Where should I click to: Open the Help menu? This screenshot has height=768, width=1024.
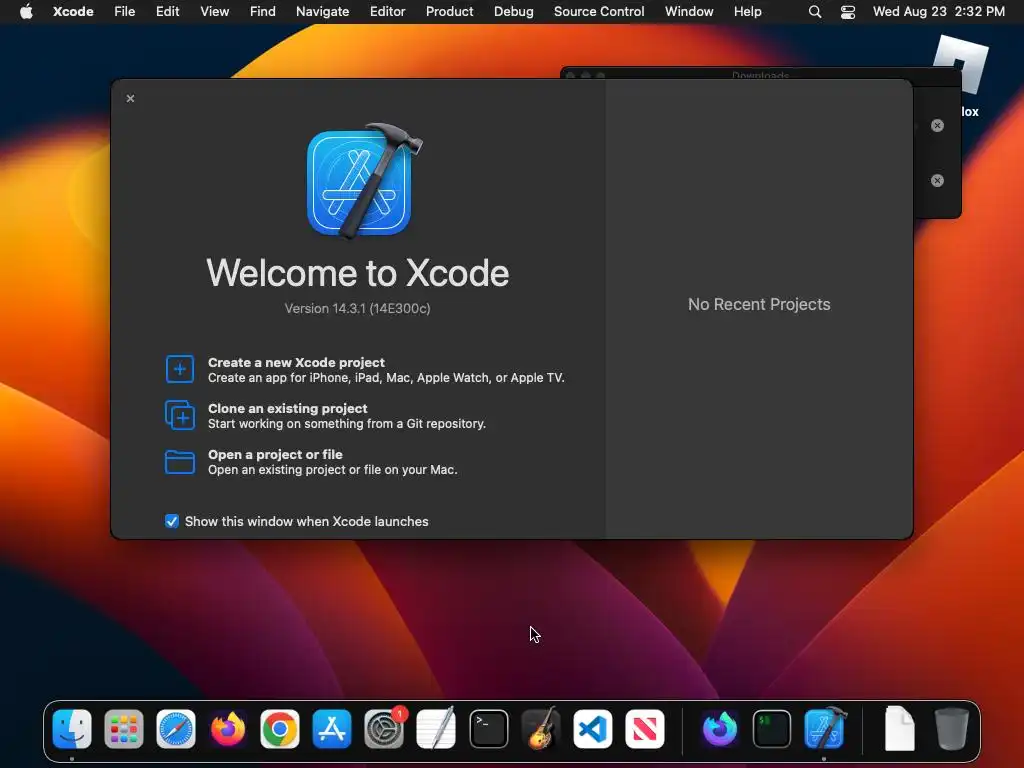pyautogui.click(x=747, y=11)
